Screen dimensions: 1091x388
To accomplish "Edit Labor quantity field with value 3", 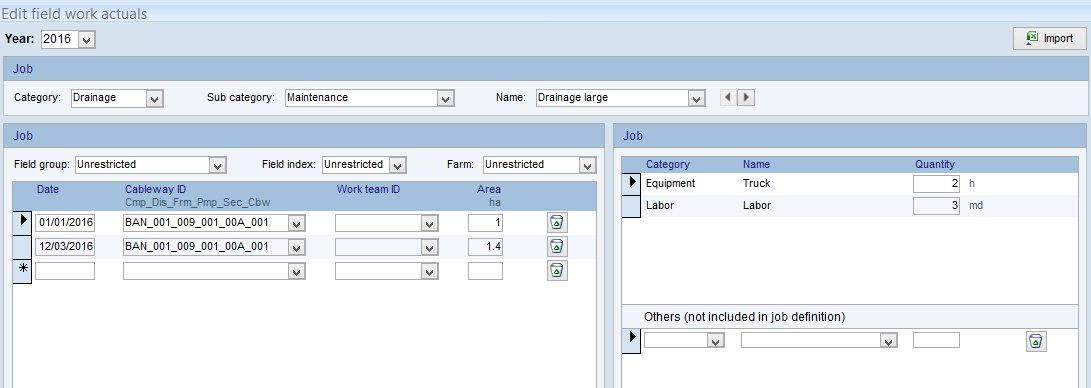I will click(937, 207).
